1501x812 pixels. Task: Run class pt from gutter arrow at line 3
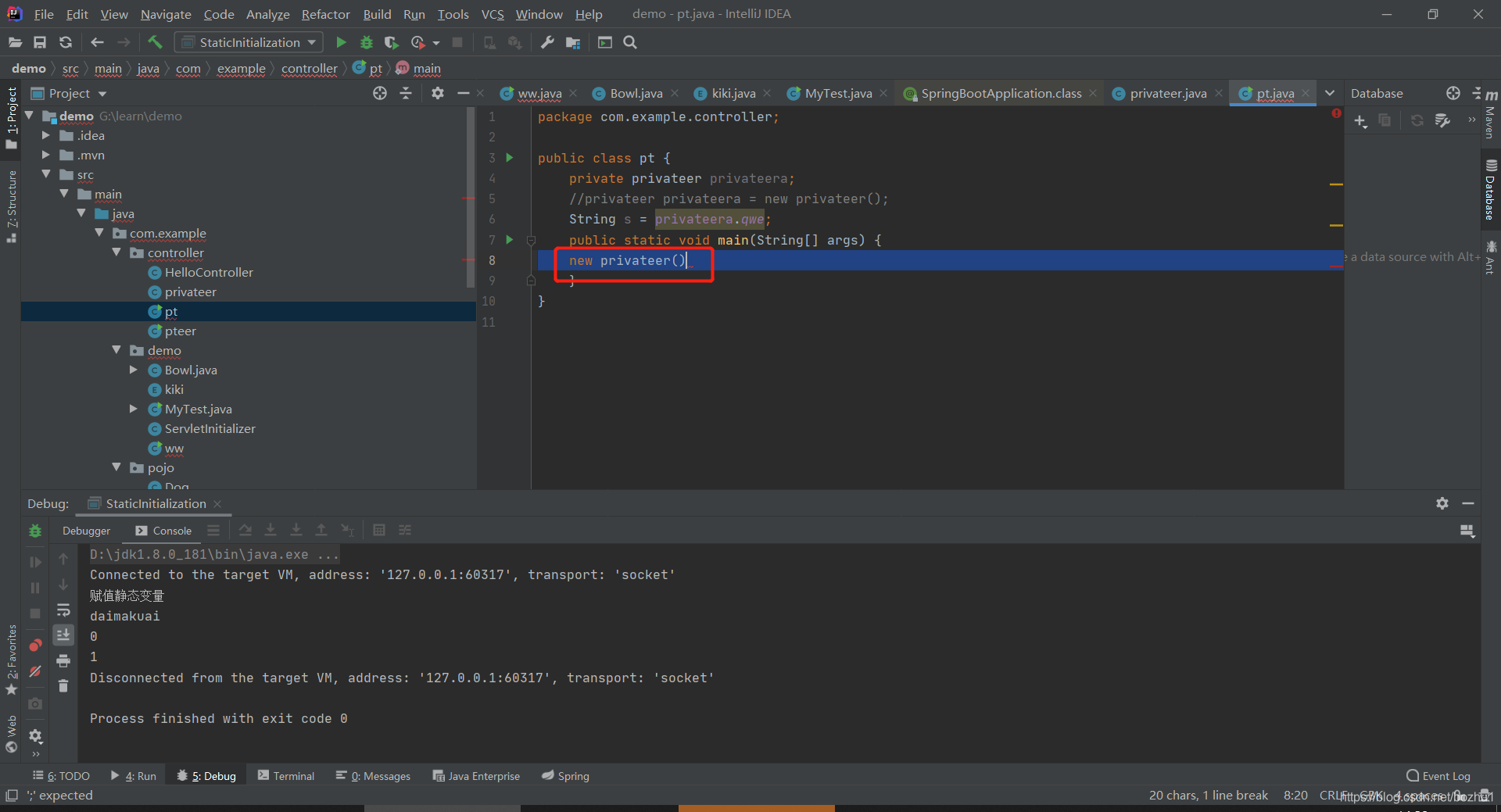point(510,158)
